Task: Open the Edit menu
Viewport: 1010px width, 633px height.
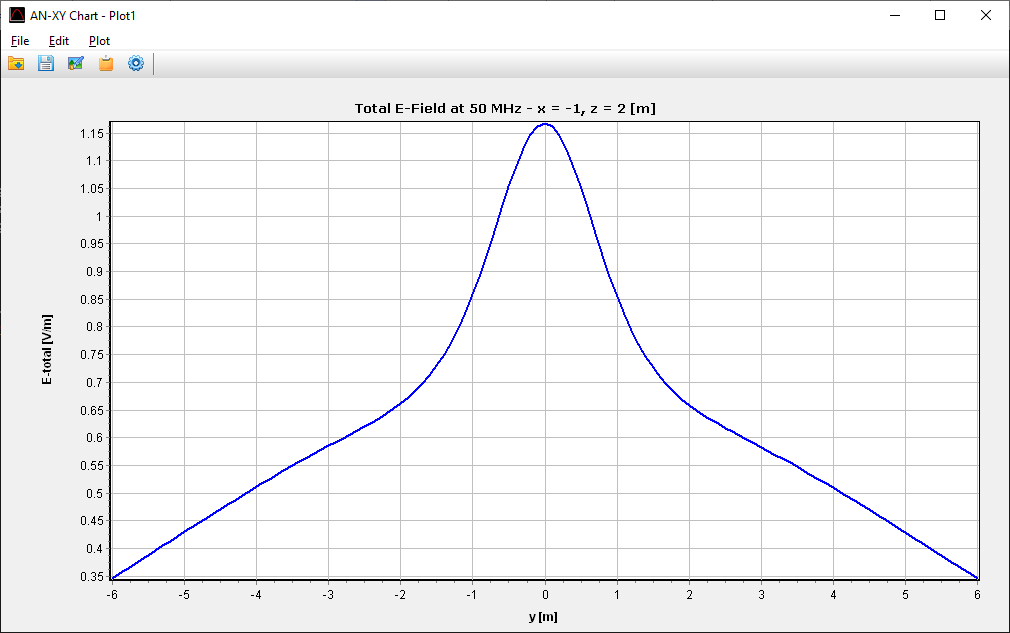Action: (59, 41)
